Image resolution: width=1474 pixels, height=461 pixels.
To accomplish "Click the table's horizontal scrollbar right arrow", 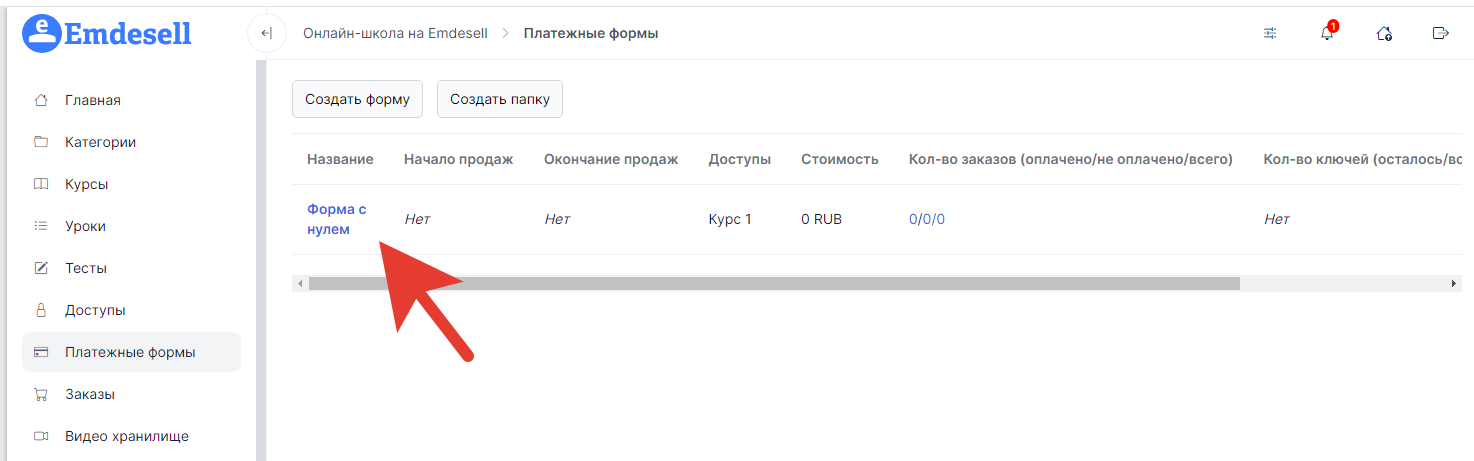I will pyautogui.click(x=1453, y=284).
